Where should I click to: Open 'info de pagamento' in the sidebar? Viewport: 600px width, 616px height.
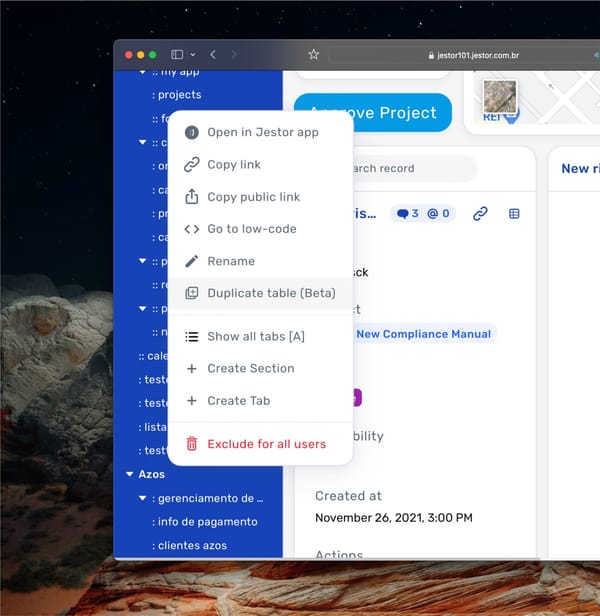click(206, 521)
